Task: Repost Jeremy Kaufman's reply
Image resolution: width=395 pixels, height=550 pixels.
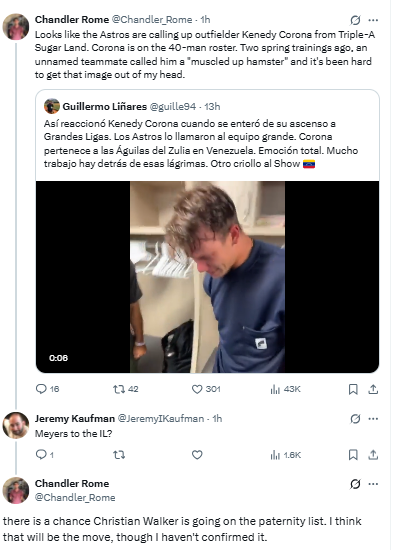Action: click(x=119, y=455)
